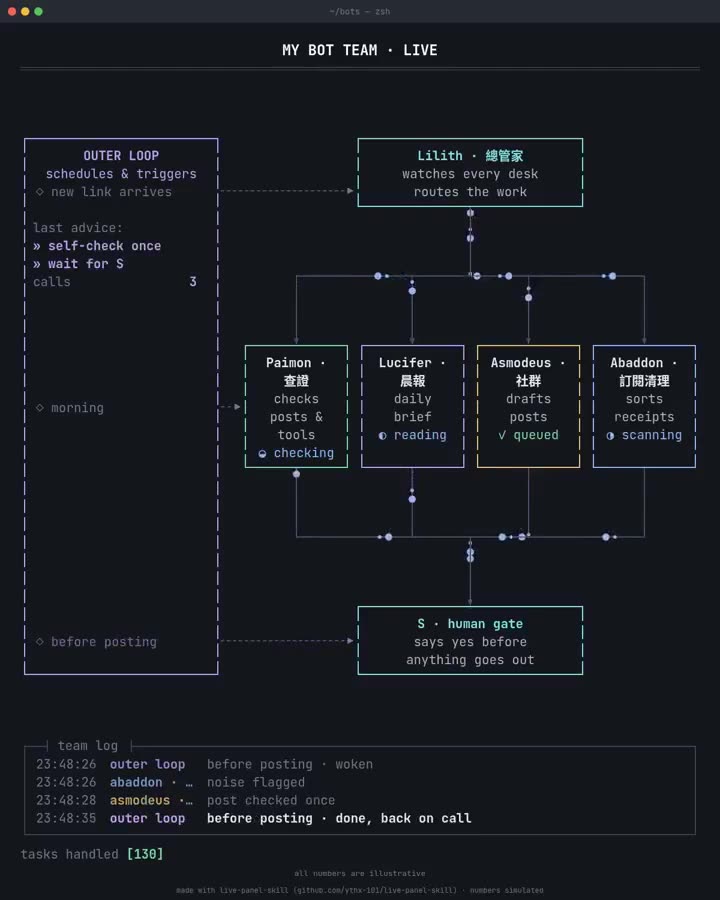Select log message 'before posting · woken'
The image size is (720, 900).
click(290, 765)
